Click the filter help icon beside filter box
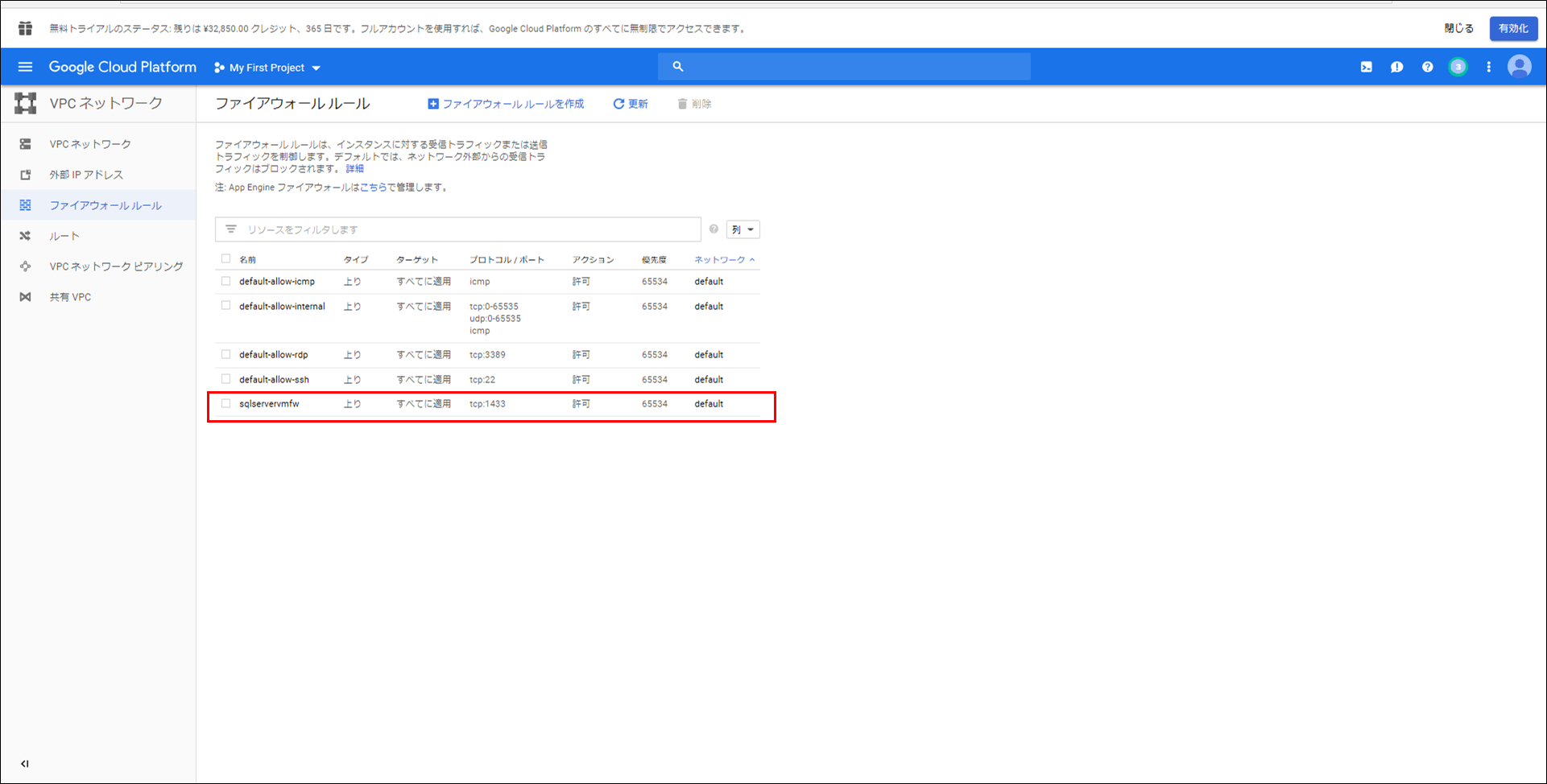The height and width of the screenshot is (784, 1547). coord(714,229)
